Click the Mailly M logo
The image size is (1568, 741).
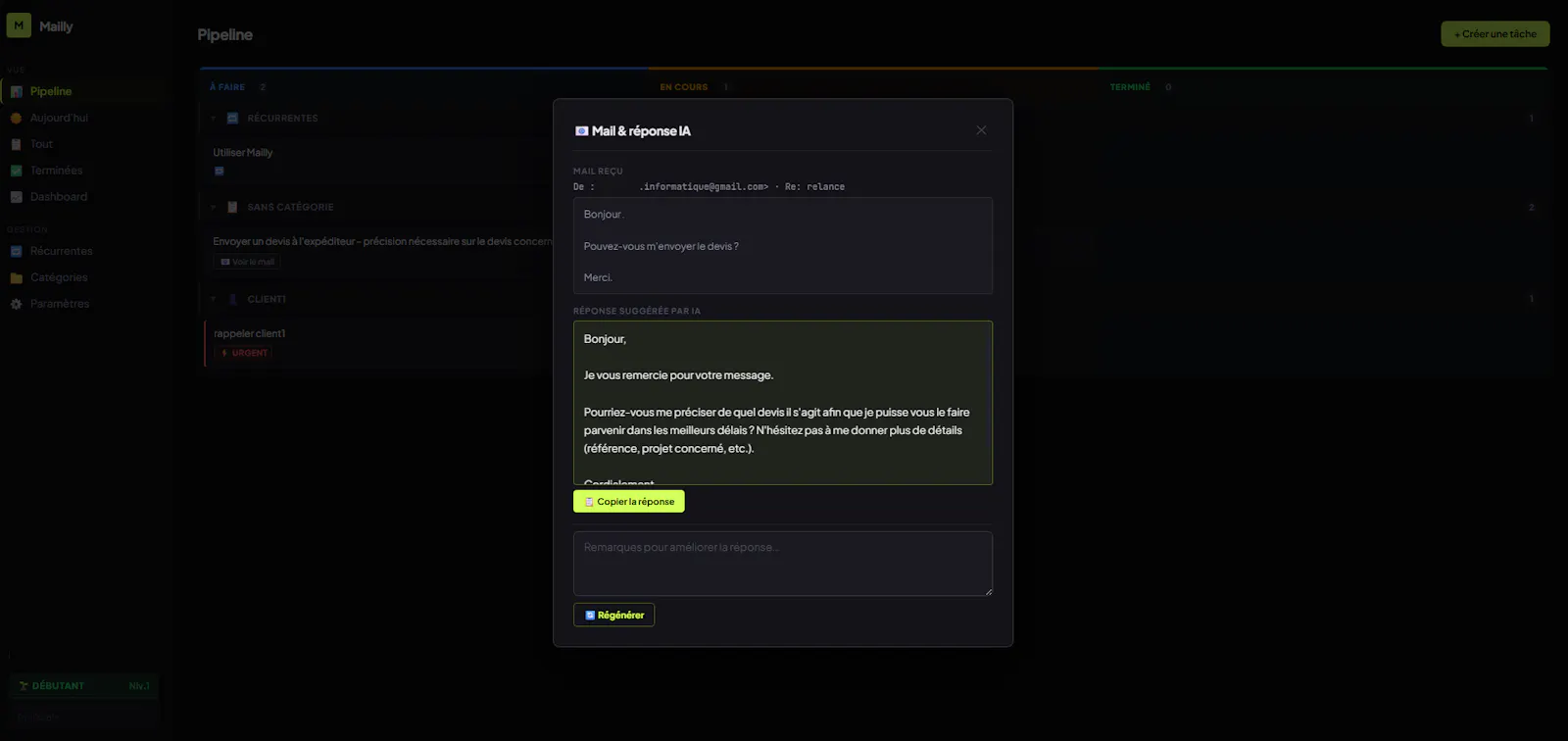[19, 25]
